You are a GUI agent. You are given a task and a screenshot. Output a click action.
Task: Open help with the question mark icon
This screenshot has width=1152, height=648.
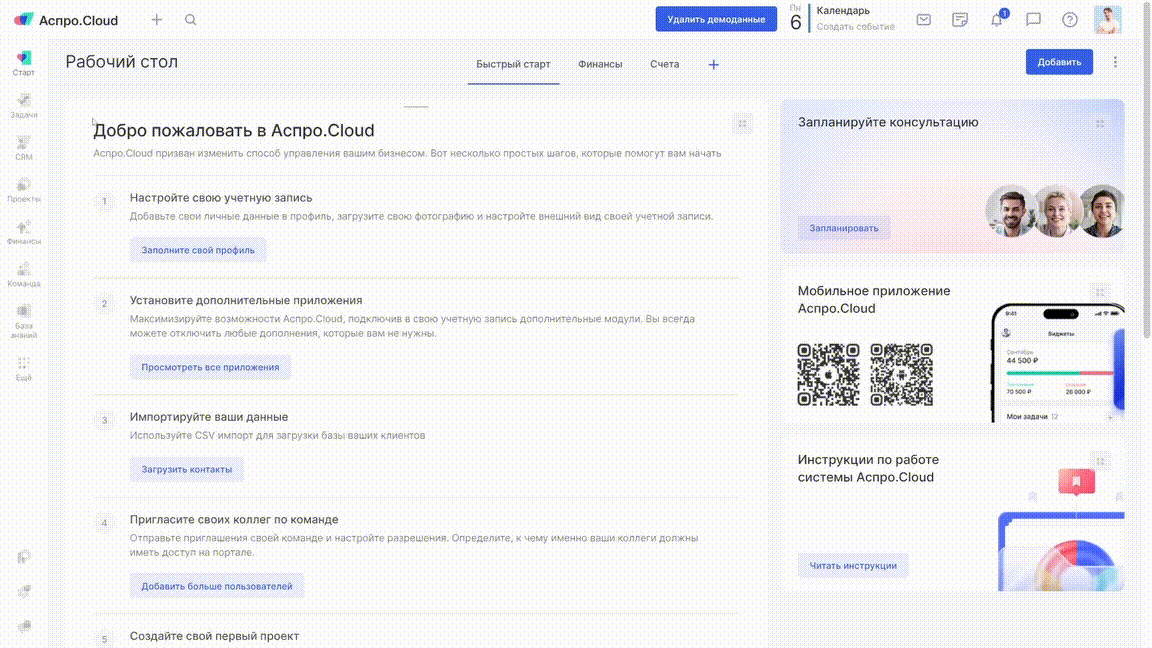coord(1070,20)
